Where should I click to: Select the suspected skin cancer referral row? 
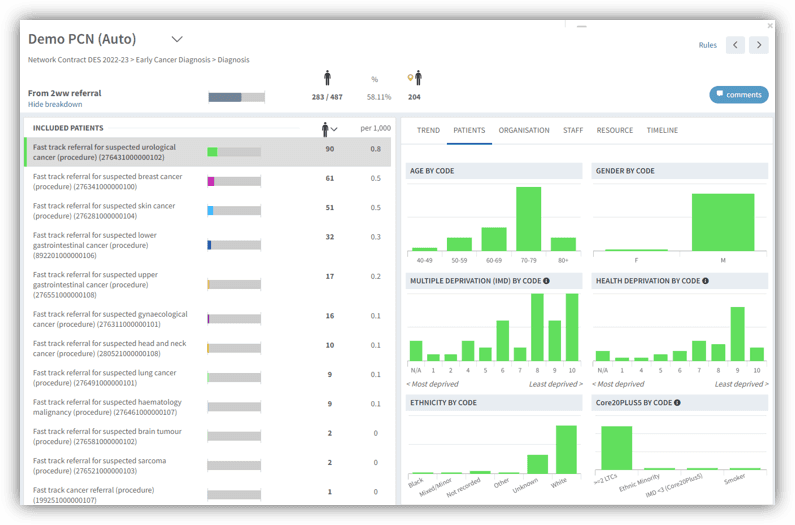(x=208, y=211)
